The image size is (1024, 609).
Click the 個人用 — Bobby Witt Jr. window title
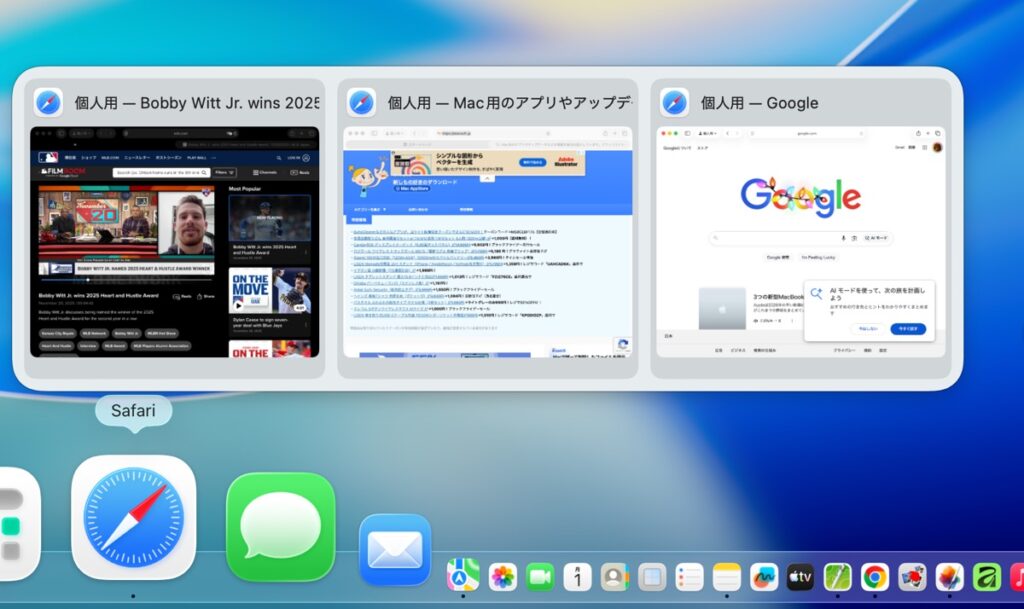pyautogui.click(x=196, y=102)
